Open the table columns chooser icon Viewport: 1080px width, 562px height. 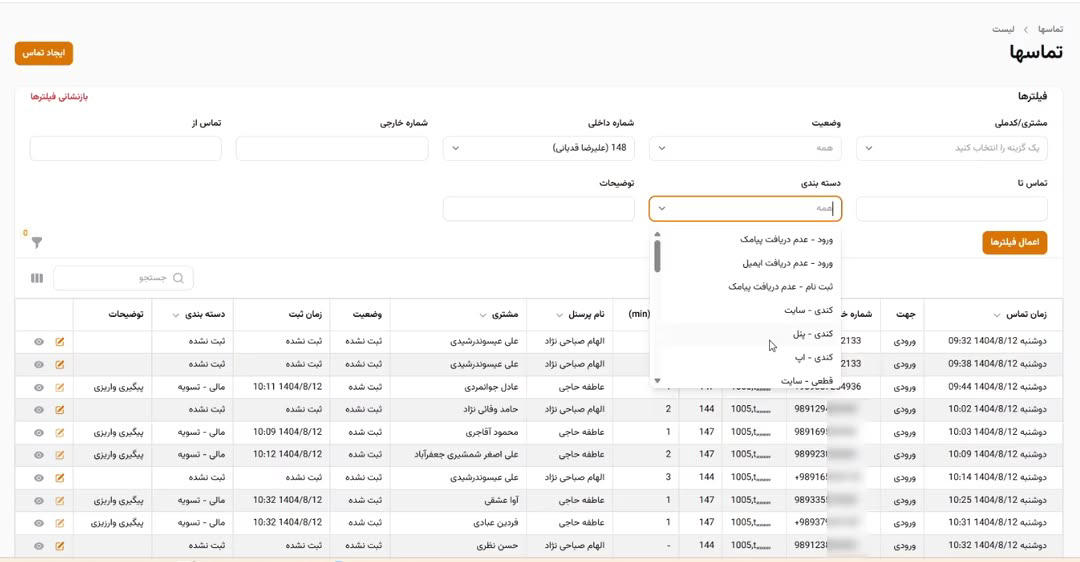pos(37,278)
